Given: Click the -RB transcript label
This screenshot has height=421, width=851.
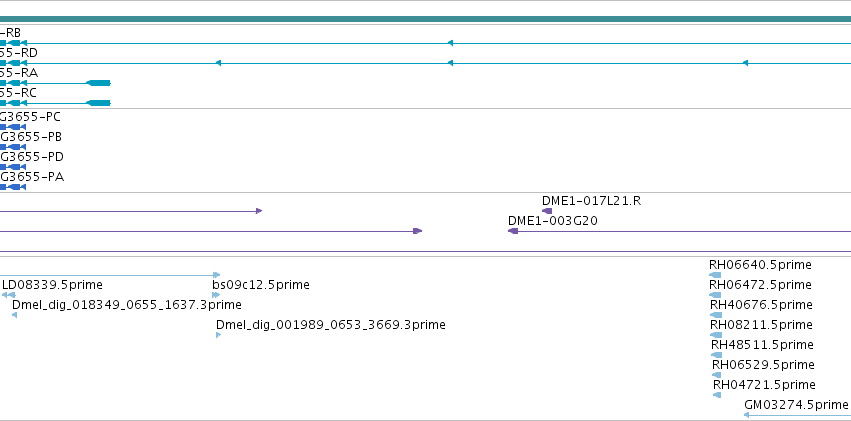Looking at the screenshot, I should (x=10, y=33).
